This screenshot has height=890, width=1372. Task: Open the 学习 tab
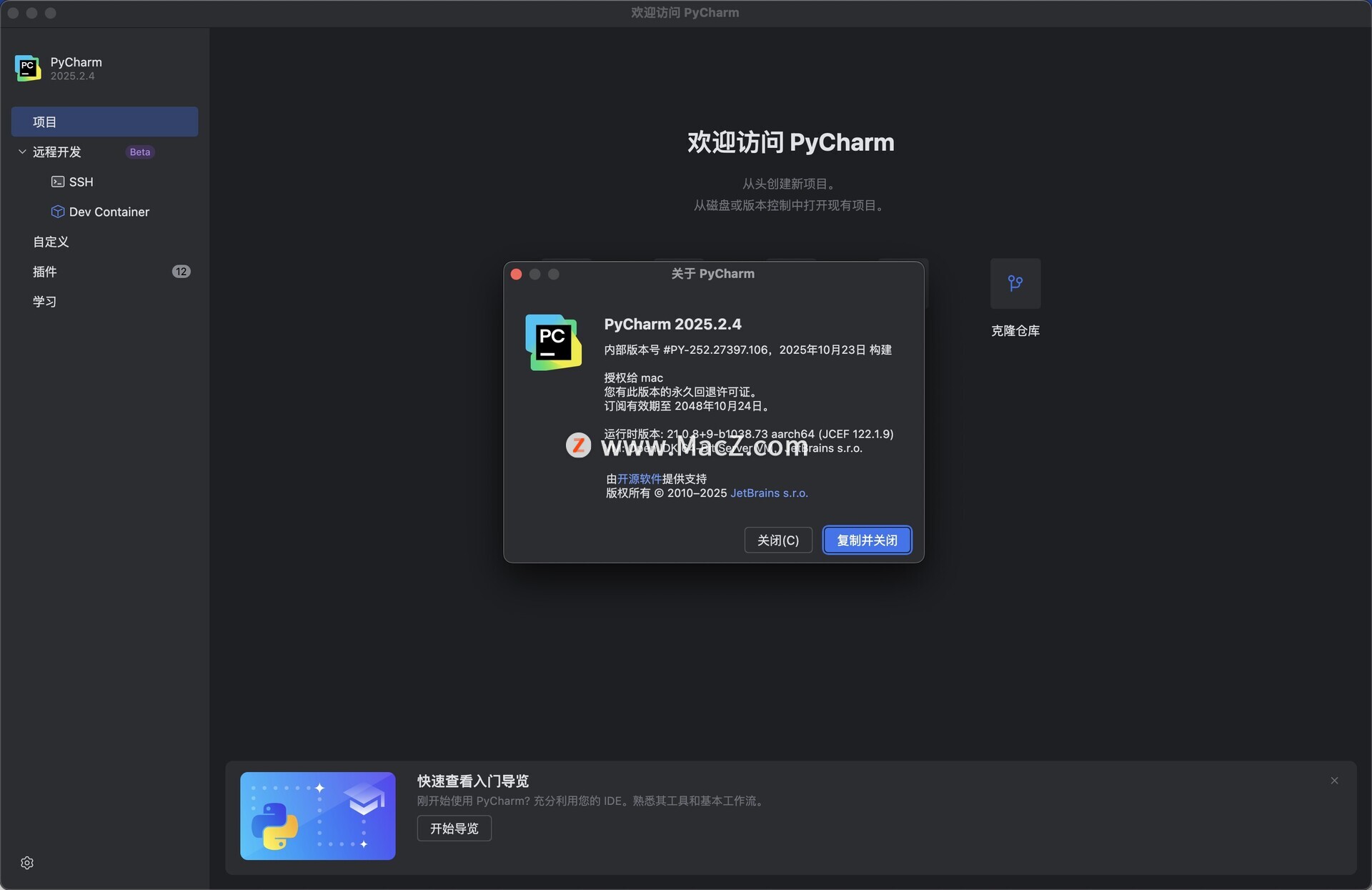point(44,302)
